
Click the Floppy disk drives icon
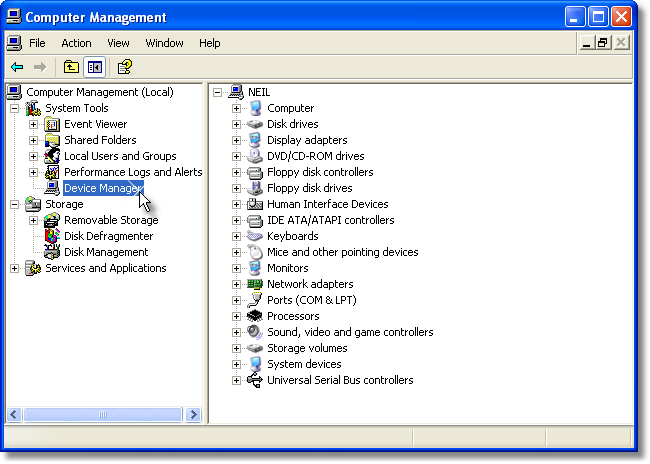tap(255, 188)
